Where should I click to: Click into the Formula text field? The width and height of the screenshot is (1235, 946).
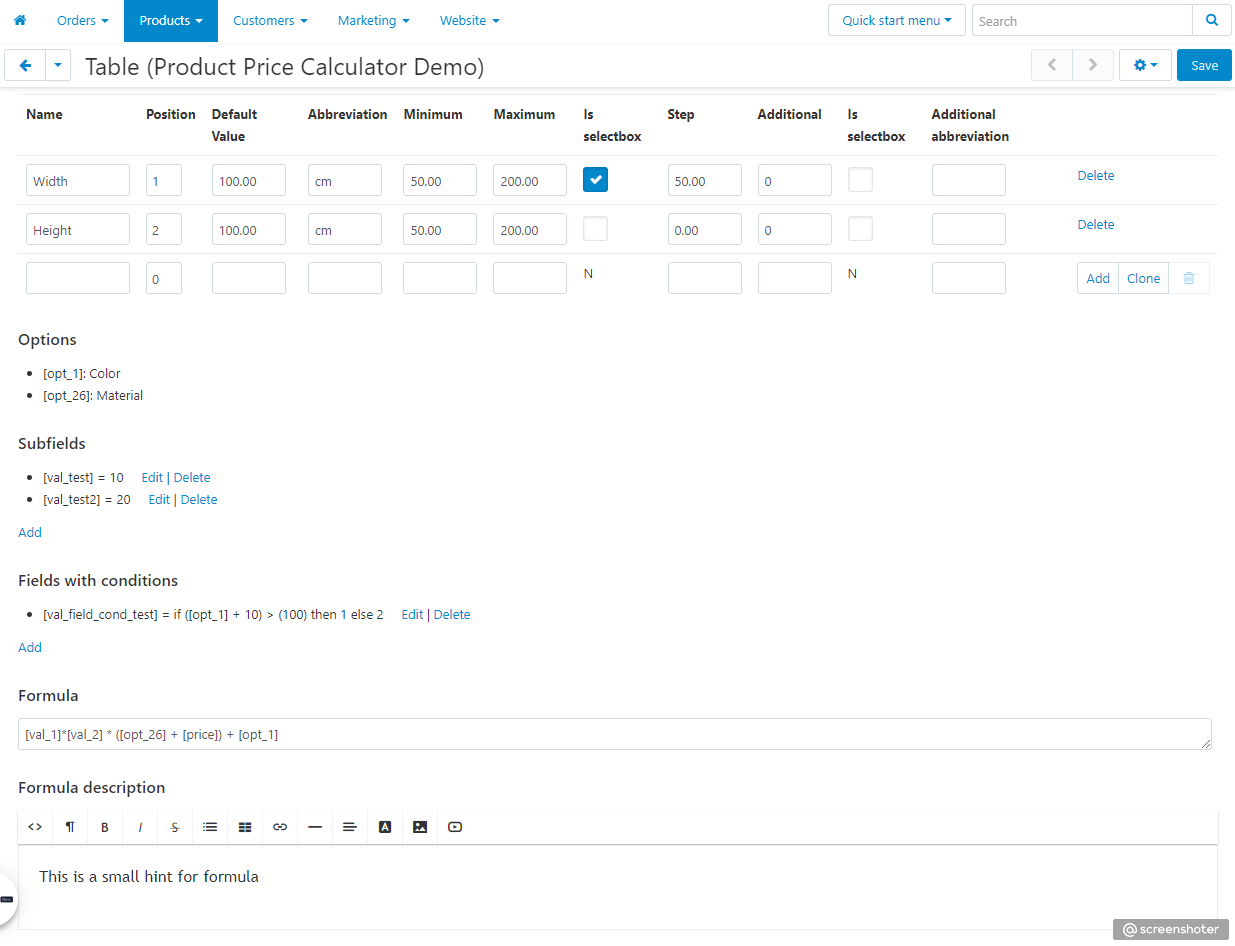coord(614,735)
